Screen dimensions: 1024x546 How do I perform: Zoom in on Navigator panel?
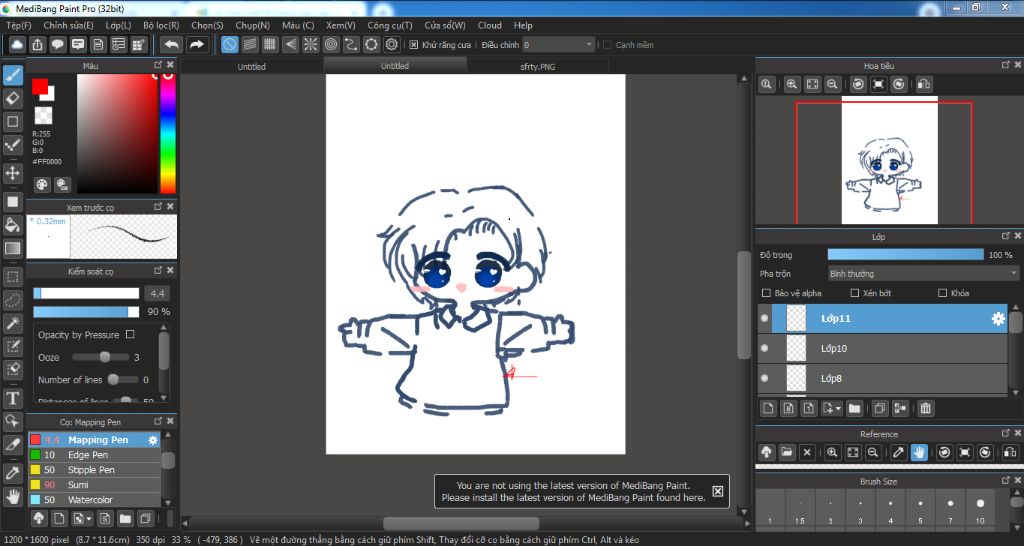pos(792,84)
